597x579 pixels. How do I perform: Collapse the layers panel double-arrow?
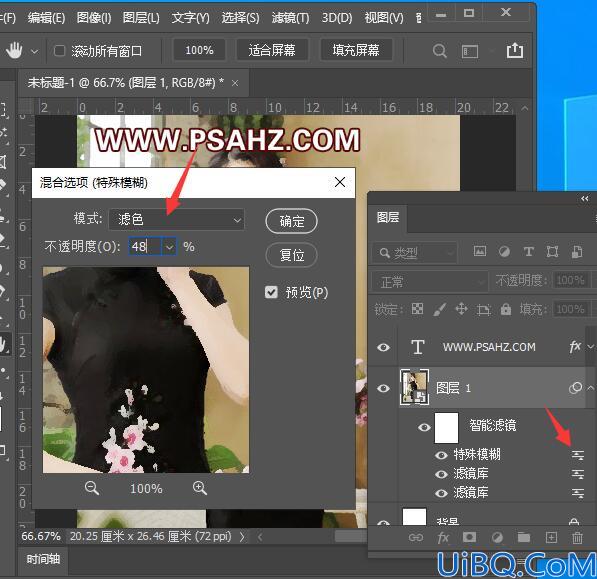tap(585, 198)
